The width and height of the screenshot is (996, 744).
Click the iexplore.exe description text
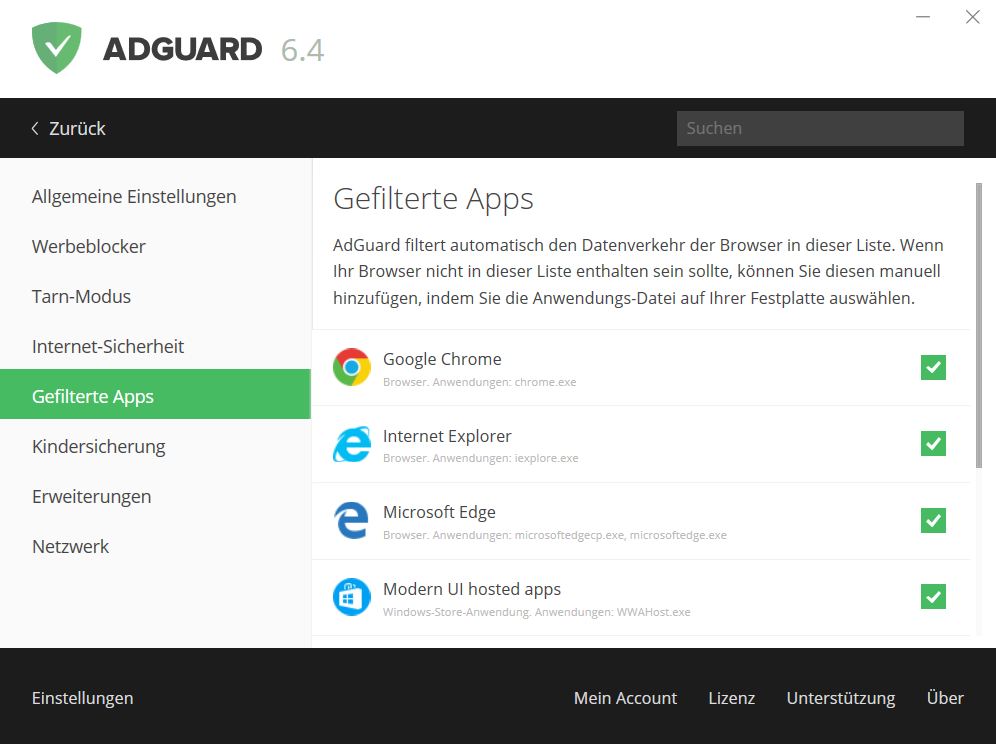(481, 458)
